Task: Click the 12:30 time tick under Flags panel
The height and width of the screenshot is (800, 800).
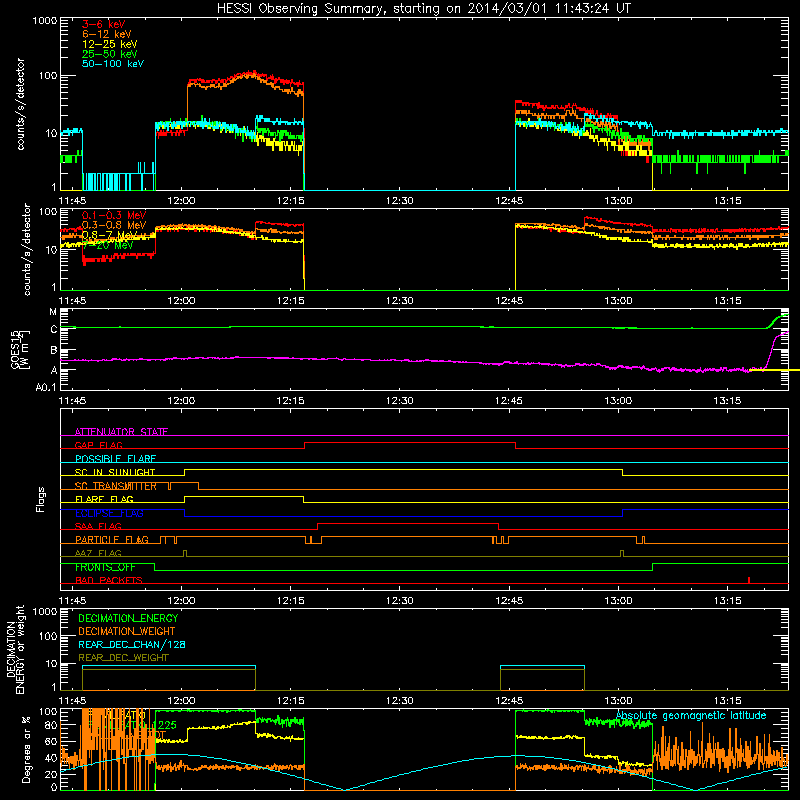Action: click(x=399, y=600)
